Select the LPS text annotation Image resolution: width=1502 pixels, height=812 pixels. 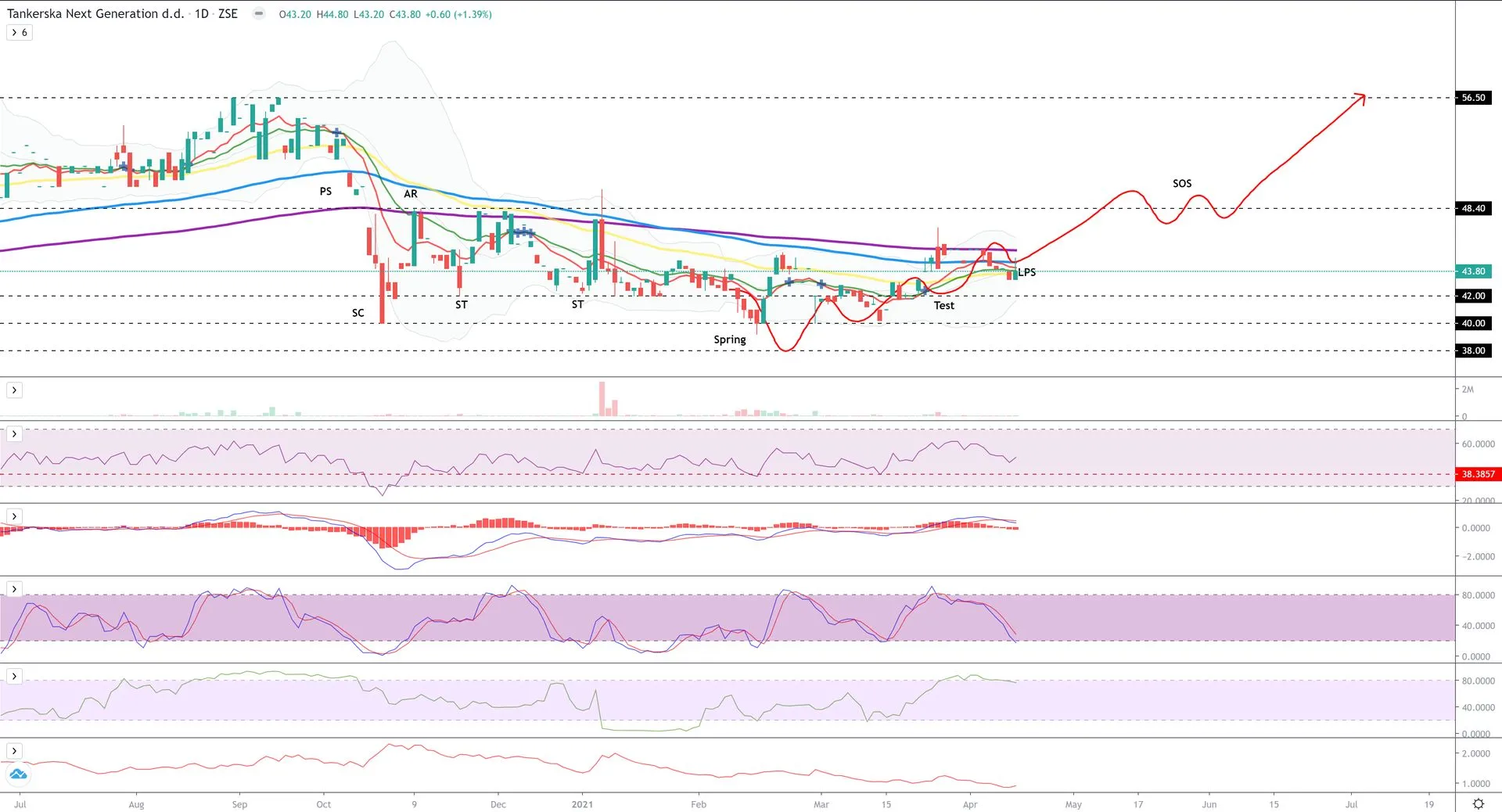1027,272
